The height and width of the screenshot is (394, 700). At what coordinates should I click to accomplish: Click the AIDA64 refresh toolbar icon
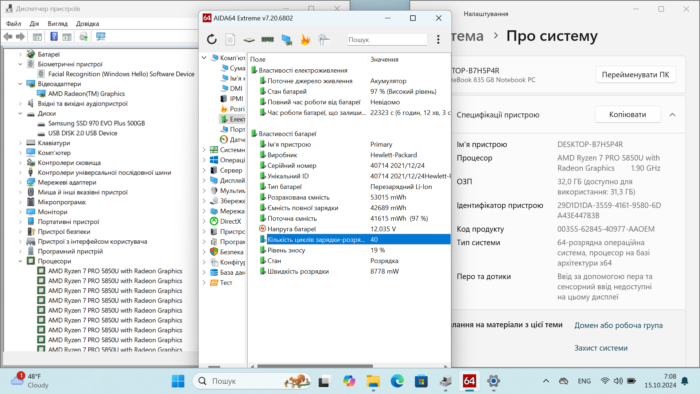tap(212, 40)
